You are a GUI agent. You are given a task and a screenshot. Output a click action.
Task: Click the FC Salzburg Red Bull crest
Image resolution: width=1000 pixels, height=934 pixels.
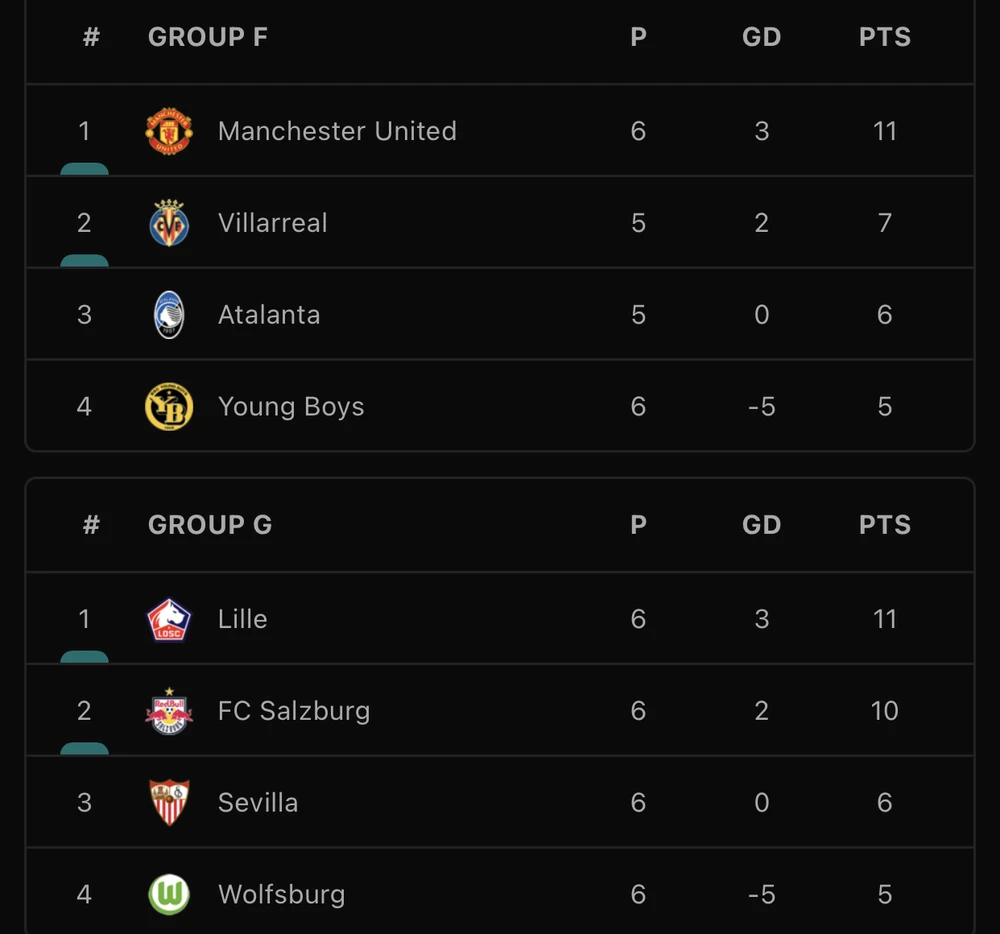click(x=169, y=711)
